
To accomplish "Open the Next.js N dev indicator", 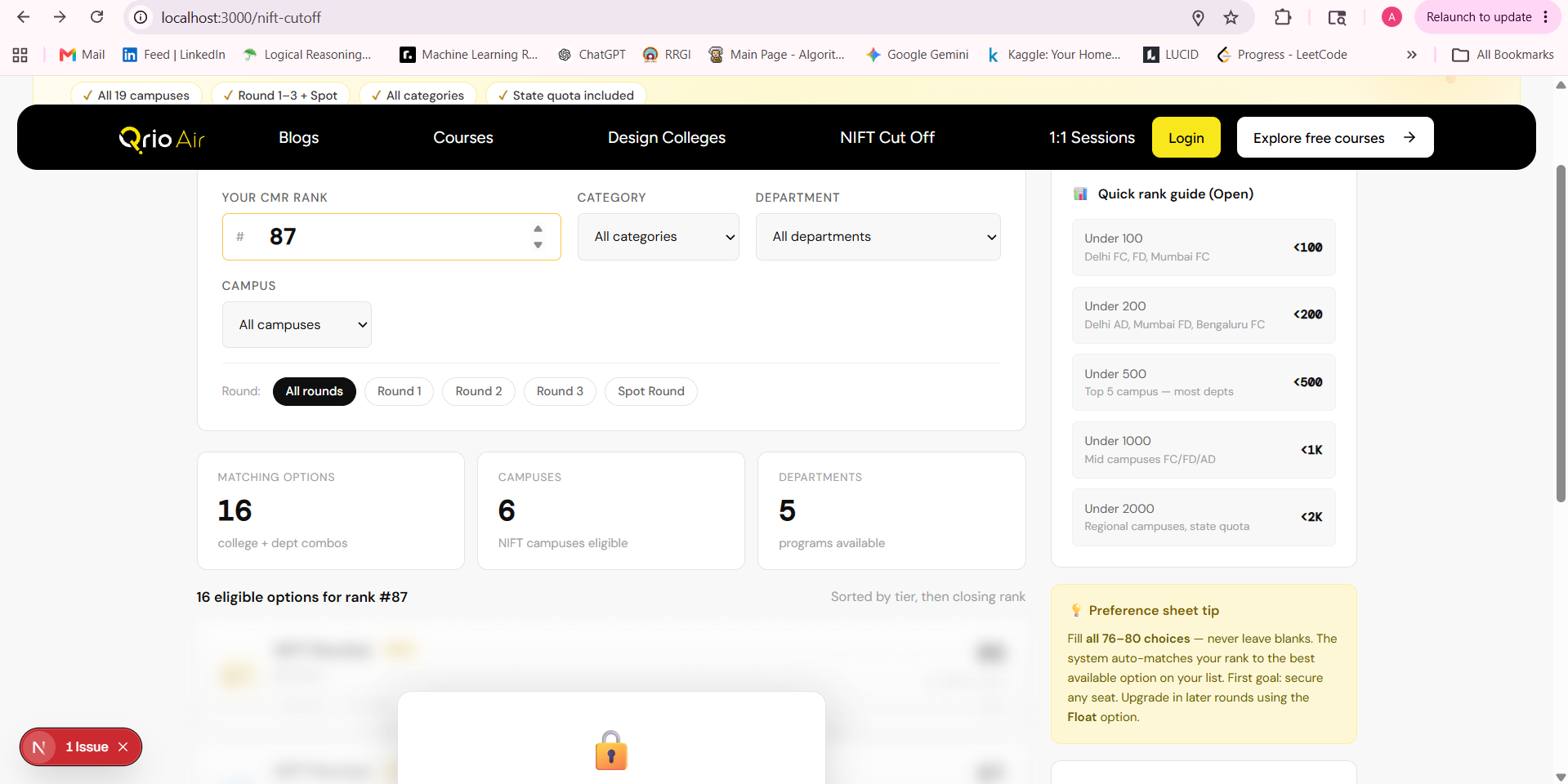I will [38, 747].
